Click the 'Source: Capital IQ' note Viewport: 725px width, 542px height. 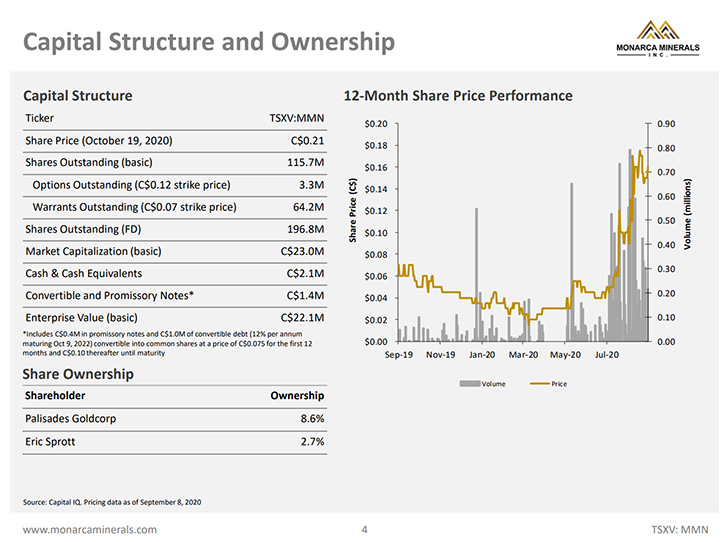112,502
